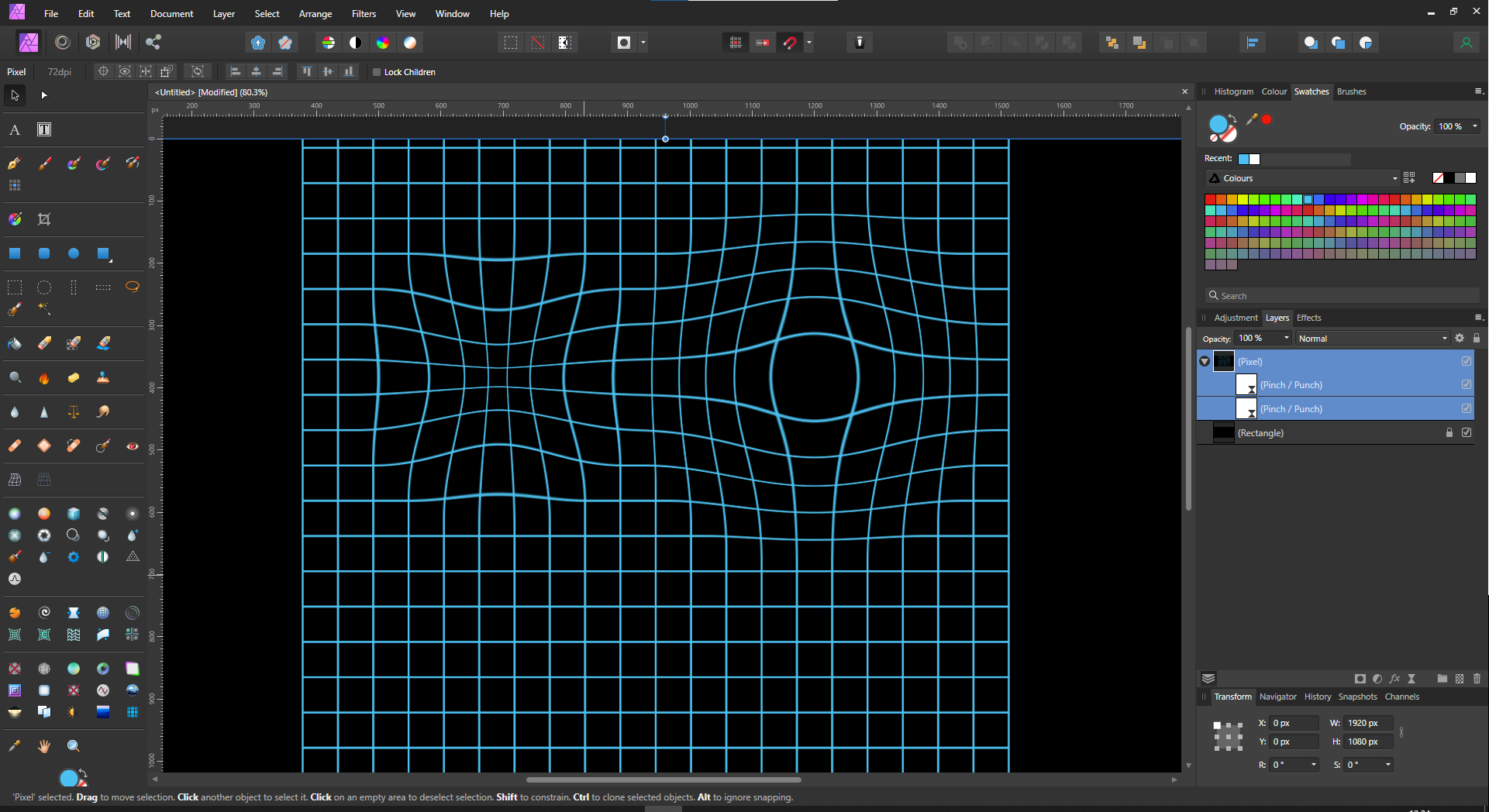Select the Colour Picker eyedropper tool
The height and width of the screenshot is (812, 1489).
pyautogui.click(x=15, y=746)
